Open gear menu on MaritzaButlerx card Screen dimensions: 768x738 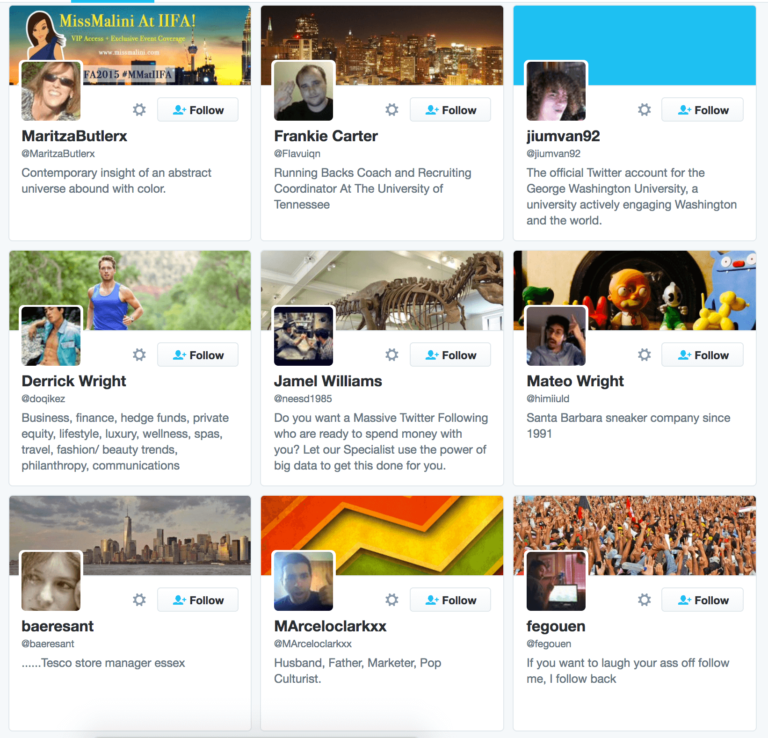(x=139, y=110)
